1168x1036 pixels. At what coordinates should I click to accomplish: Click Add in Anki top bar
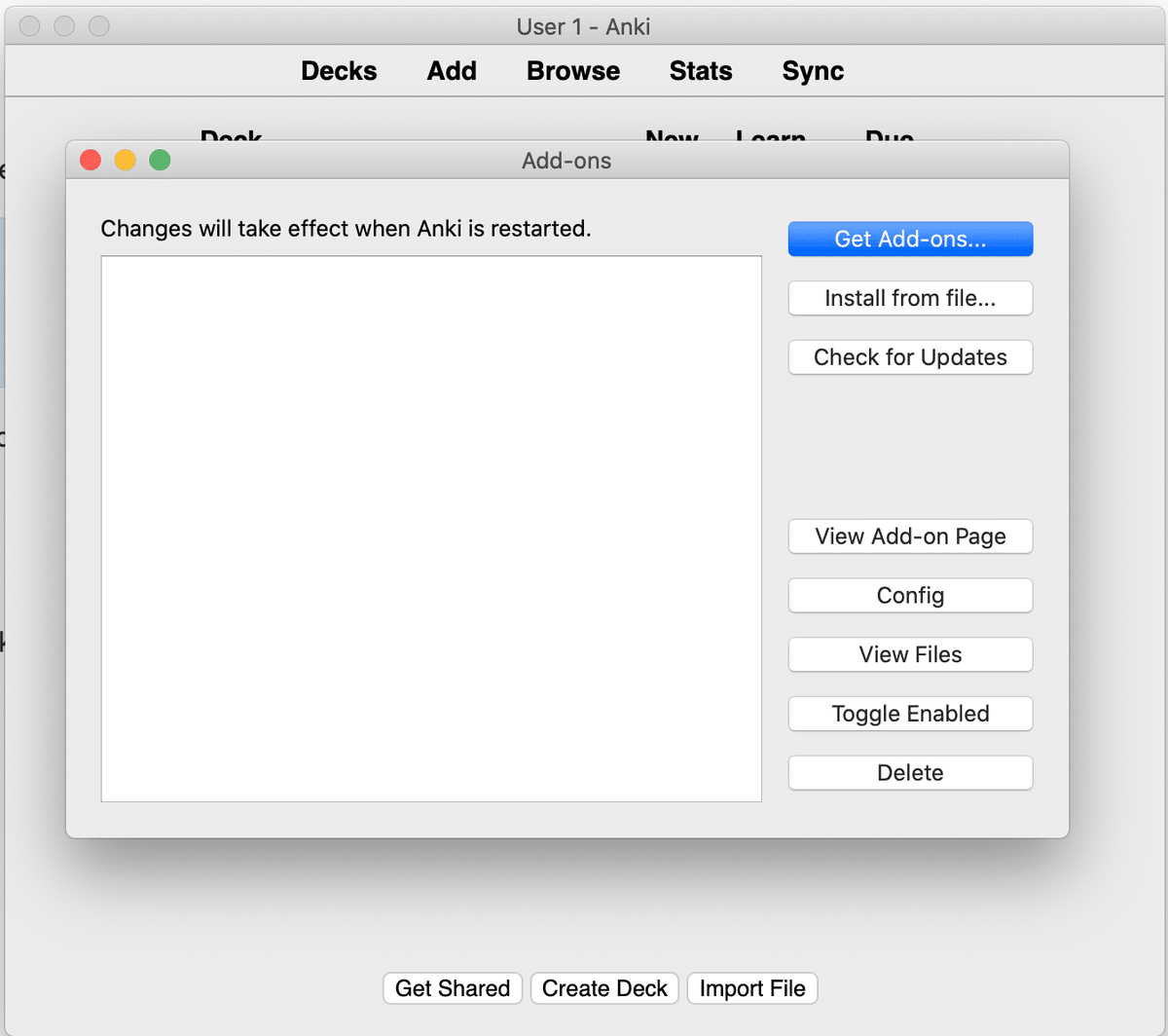tap(452, 71)
